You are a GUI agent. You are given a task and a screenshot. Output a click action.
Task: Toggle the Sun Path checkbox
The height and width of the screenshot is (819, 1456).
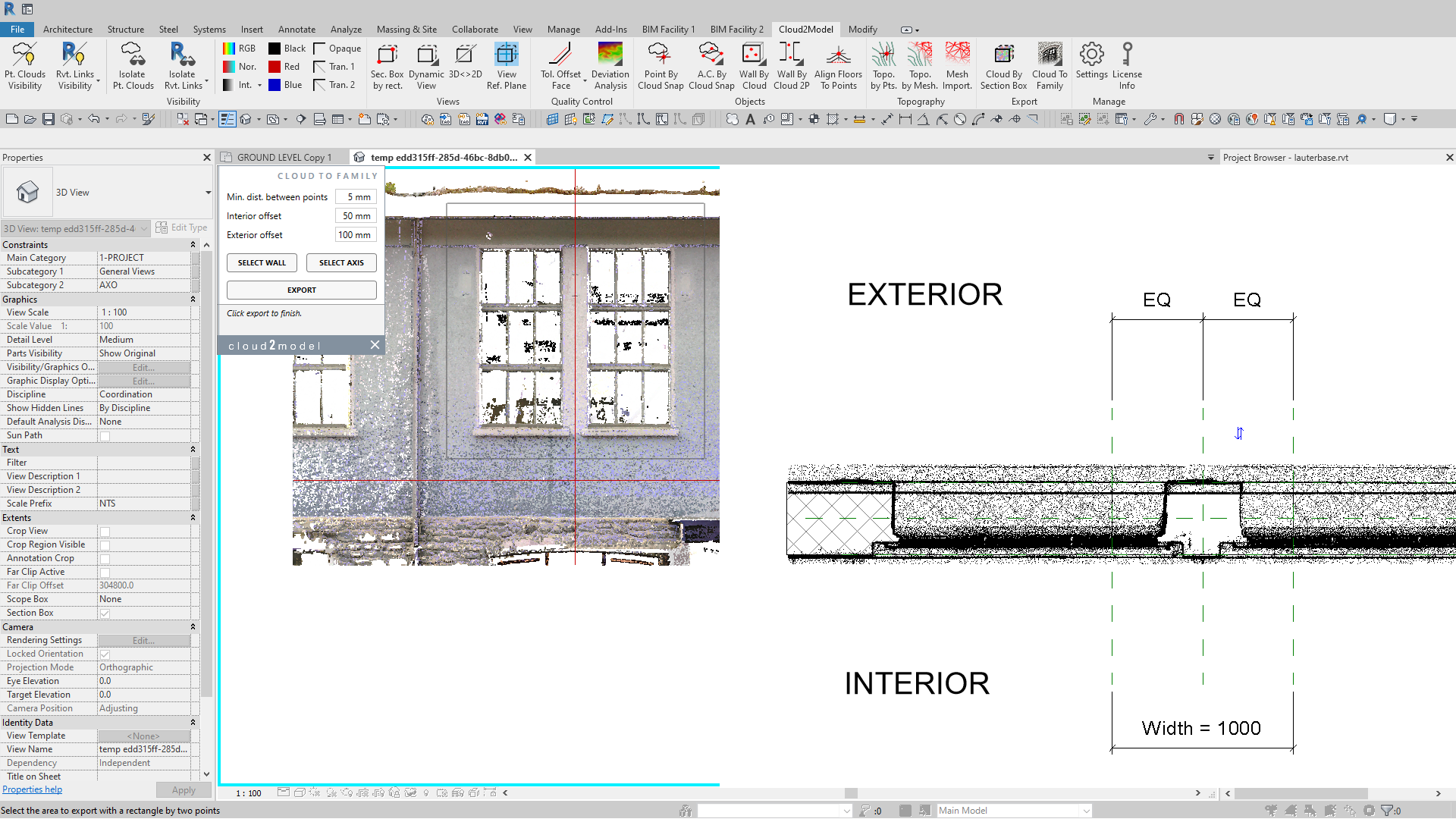[105, 436]
